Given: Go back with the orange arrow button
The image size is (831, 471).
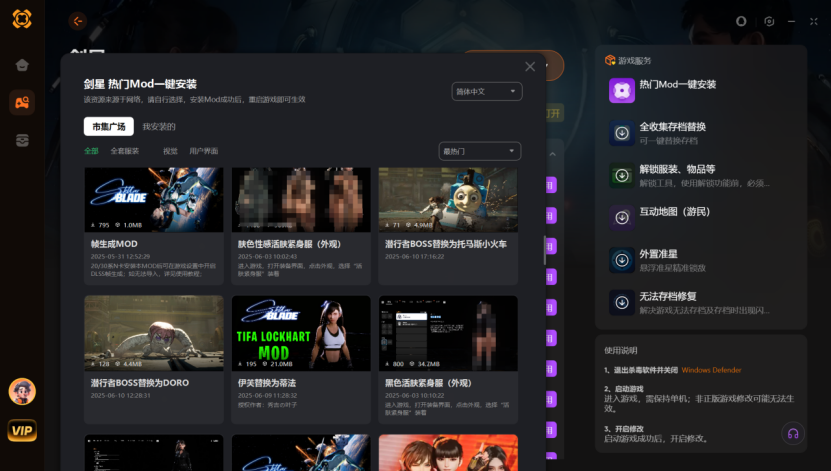Looking at the screenshot, I should [78, 21].
